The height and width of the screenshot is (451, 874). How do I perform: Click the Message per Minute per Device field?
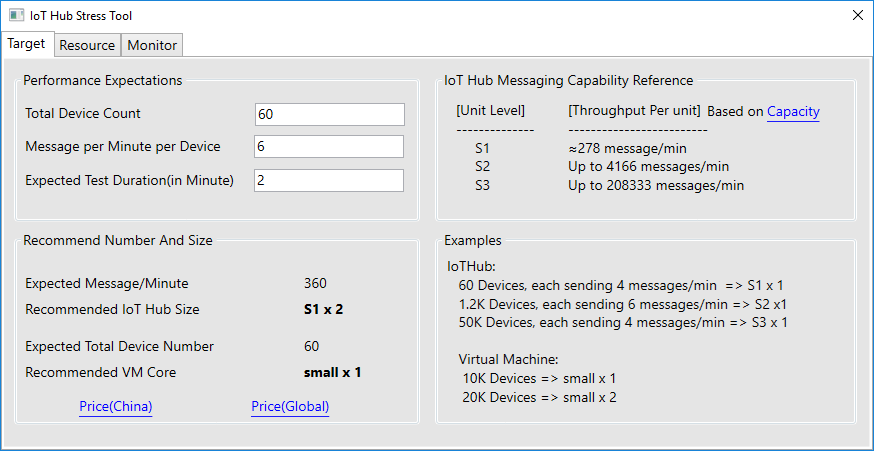(x=329, y=147)
